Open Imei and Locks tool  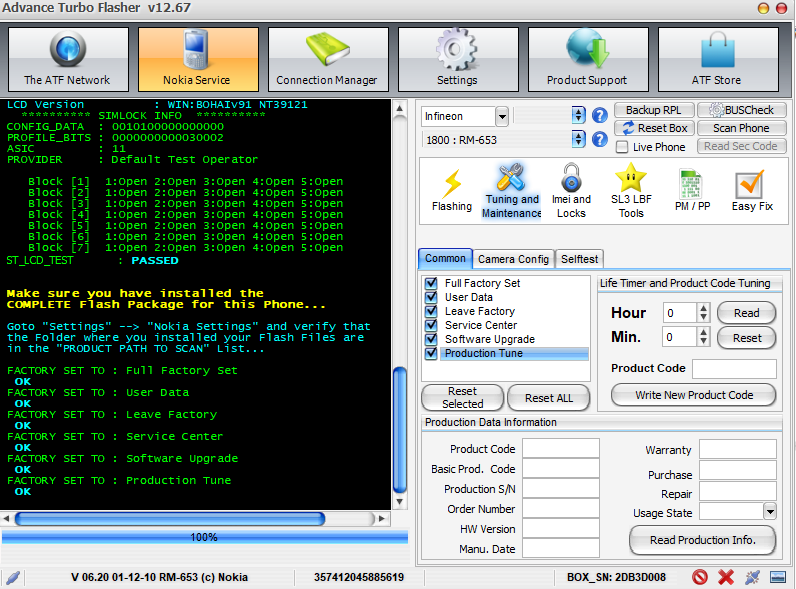[572, 191]
